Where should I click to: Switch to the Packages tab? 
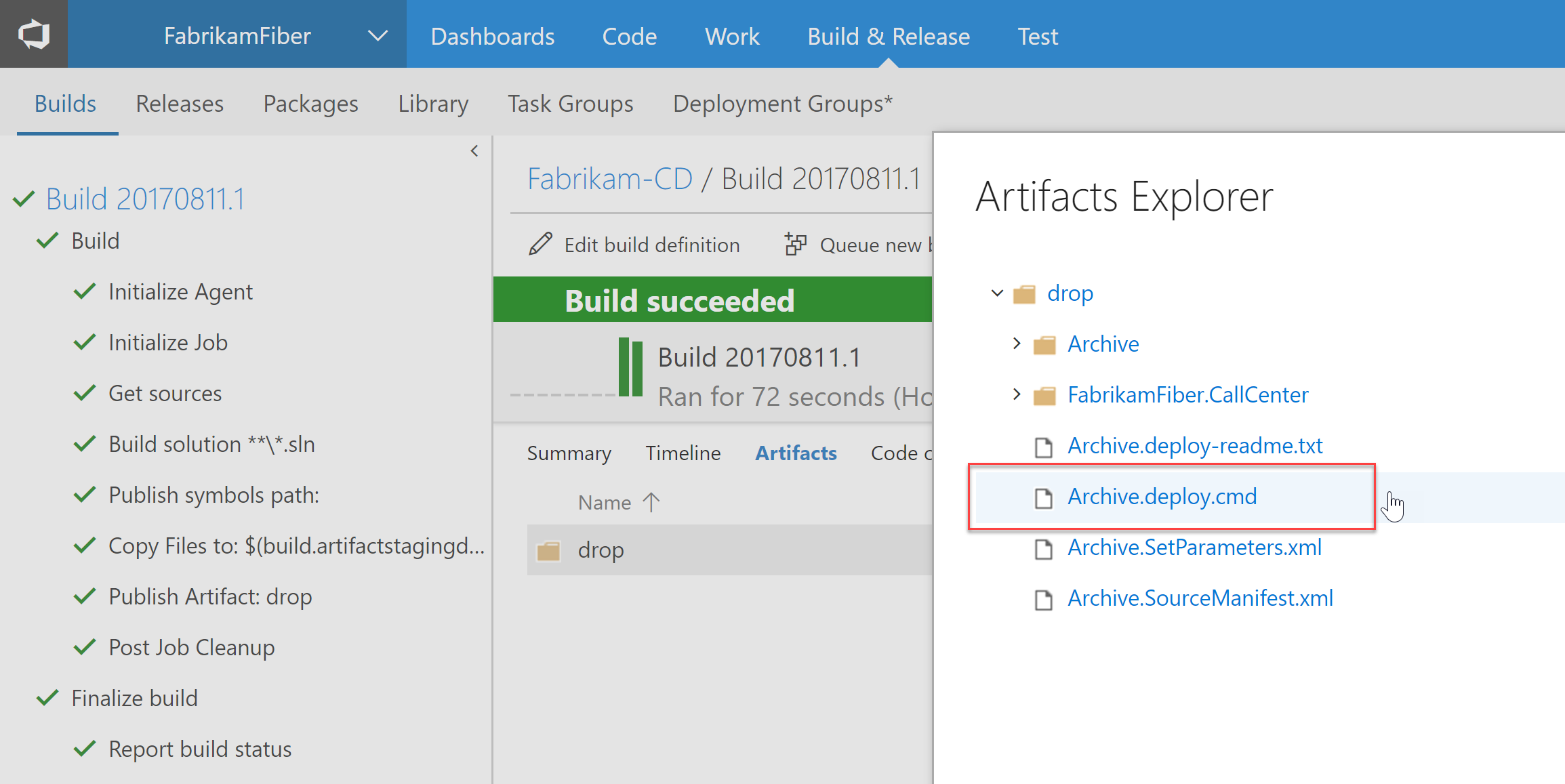[x=310, y=104]
